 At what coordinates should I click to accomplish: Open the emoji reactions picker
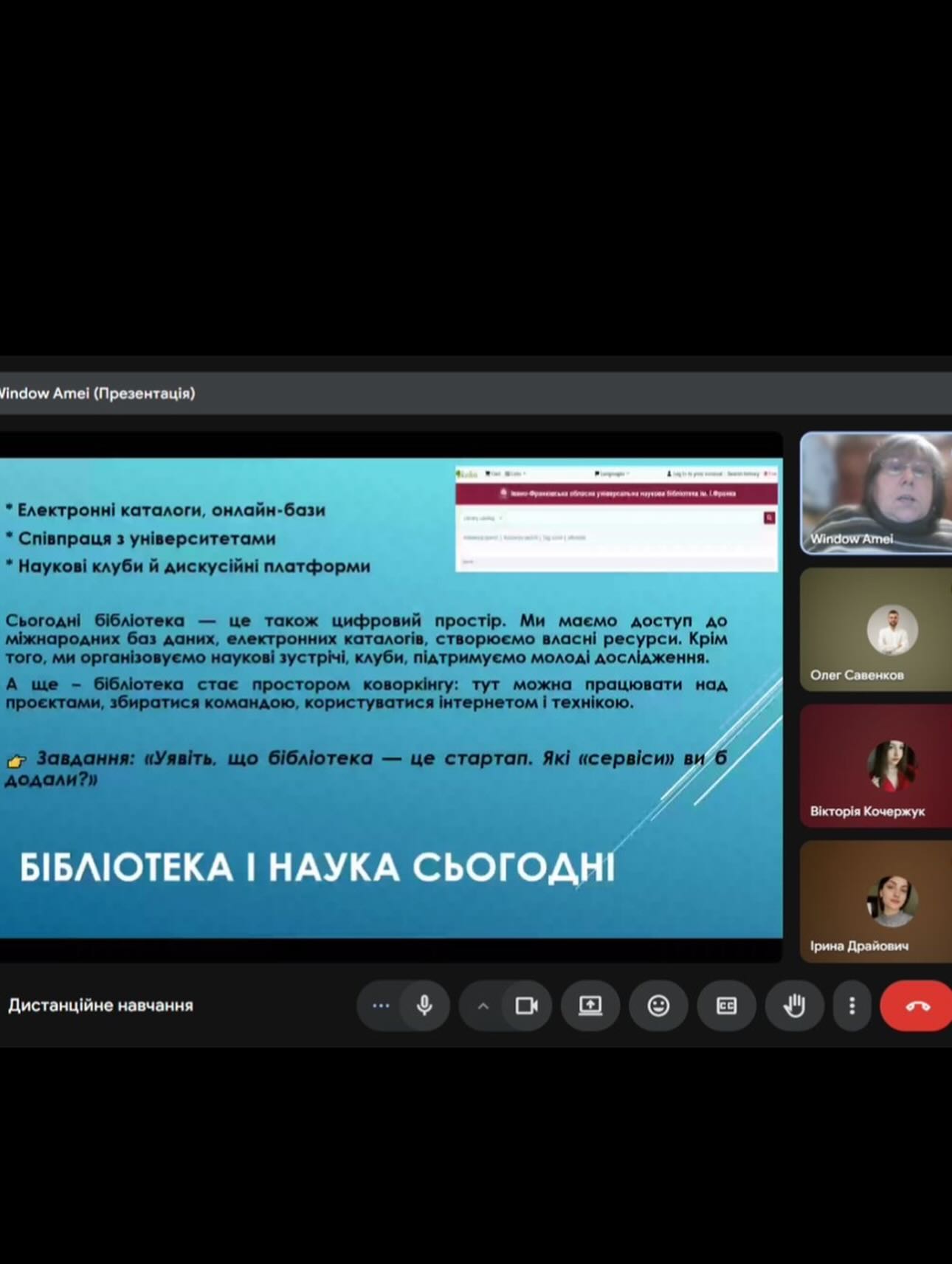[x=658, y=1006]
